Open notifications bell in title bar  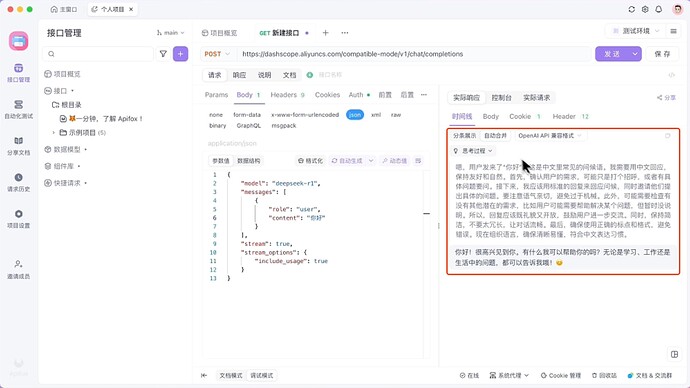659,9
